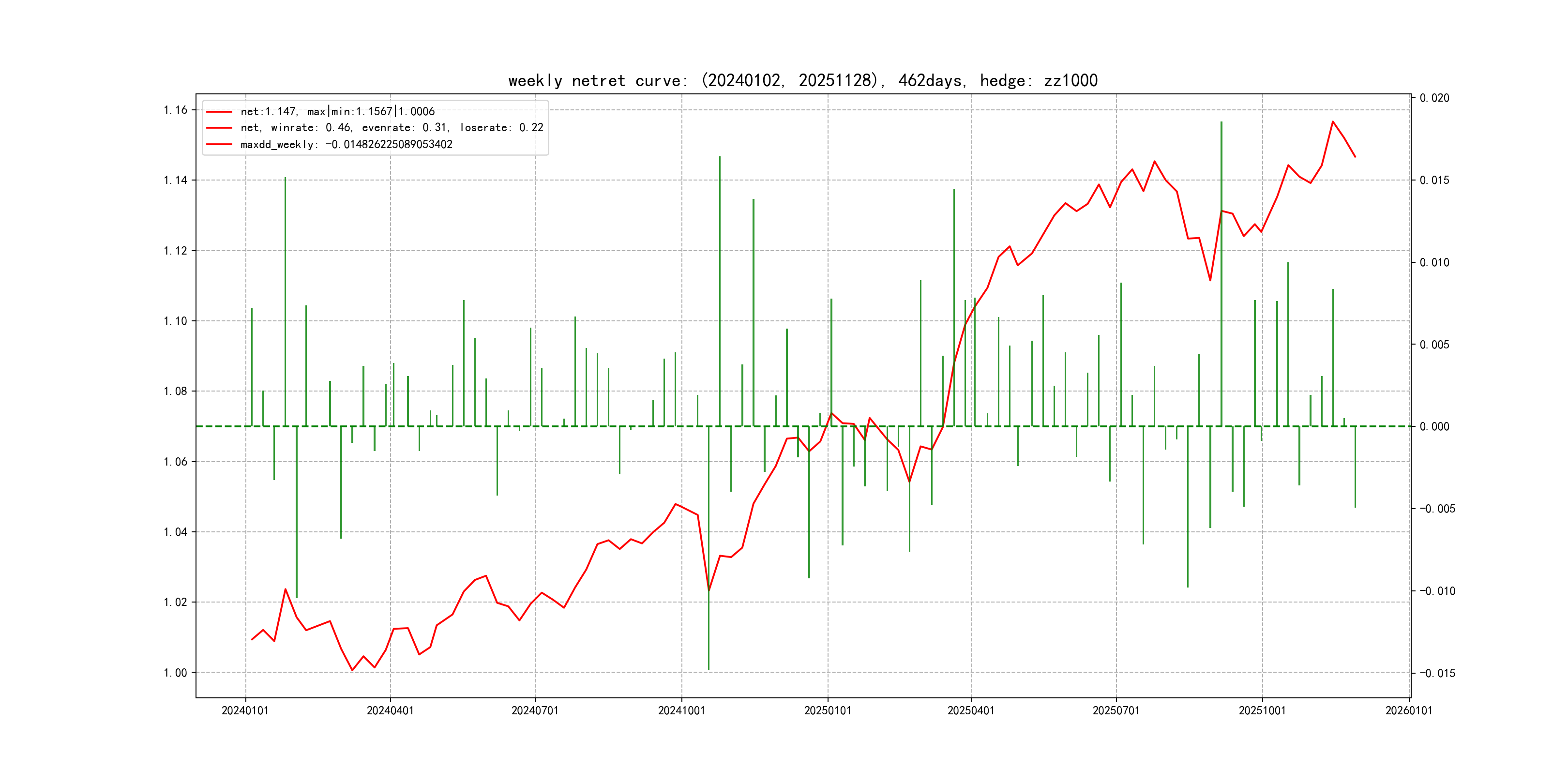Click the 0.020 right axis tick label
Image resolution: width=1568 pixels, height=784 pixels.
click(1434, 98)
